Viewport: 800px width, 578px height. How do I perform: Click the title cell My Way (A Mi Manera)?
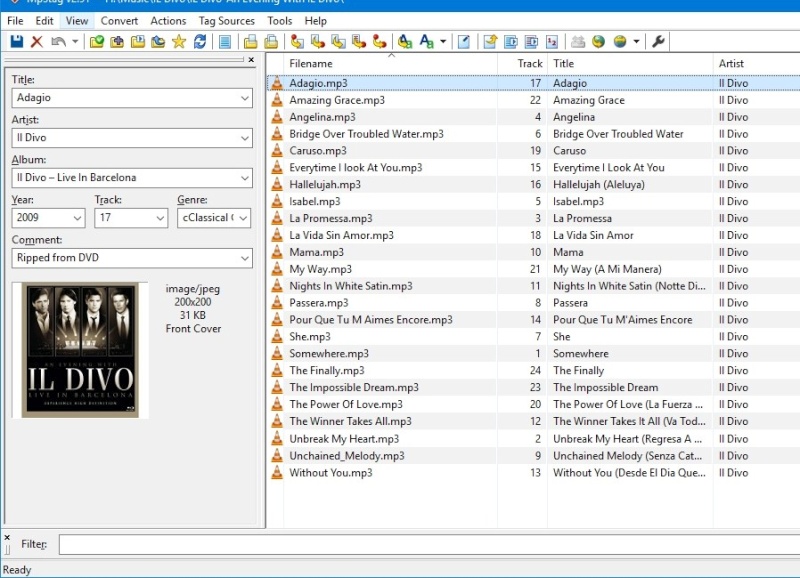coord(607,269)
